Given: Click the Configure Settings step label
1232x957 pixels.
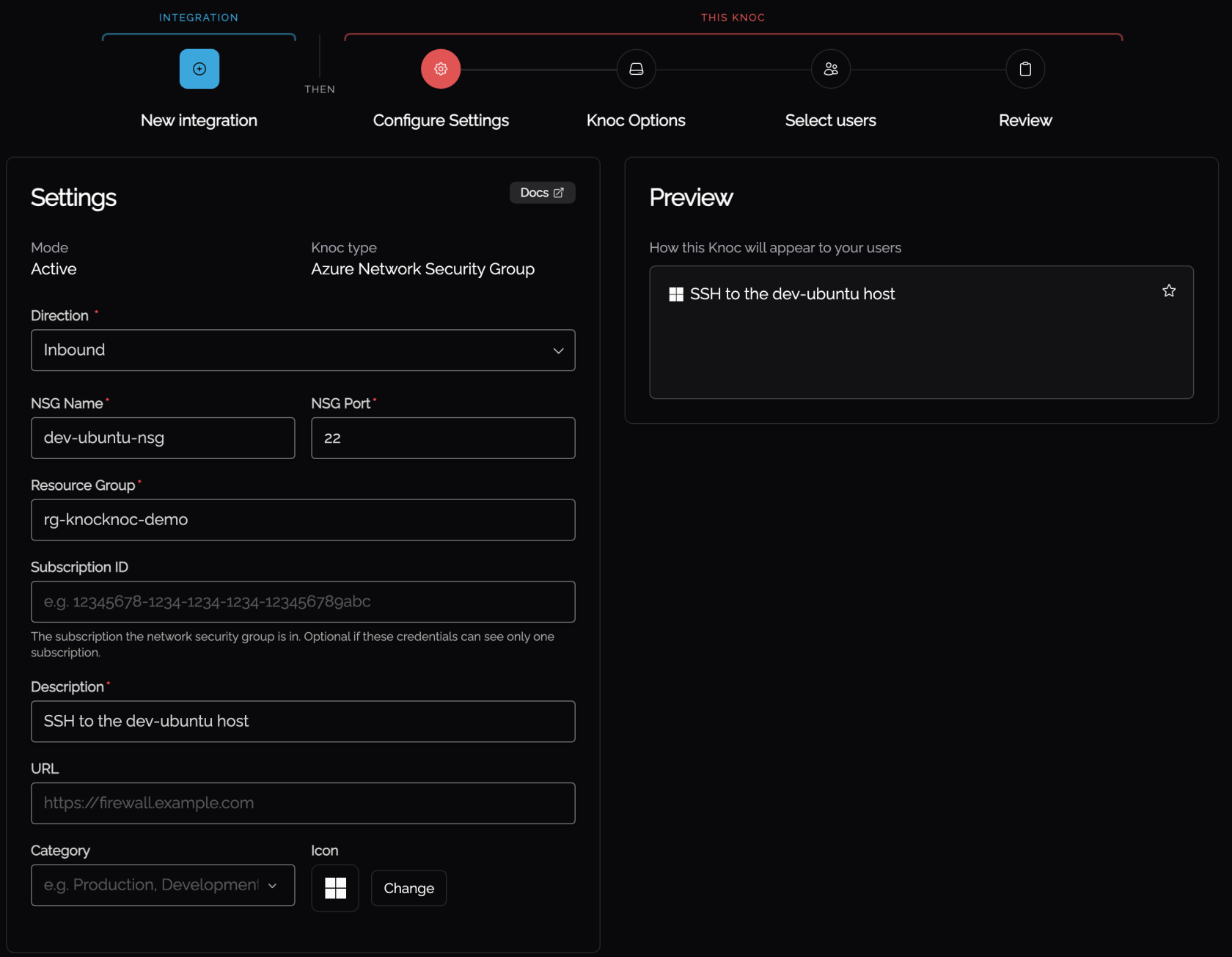Looking at the screenshot, I should 441,120.
